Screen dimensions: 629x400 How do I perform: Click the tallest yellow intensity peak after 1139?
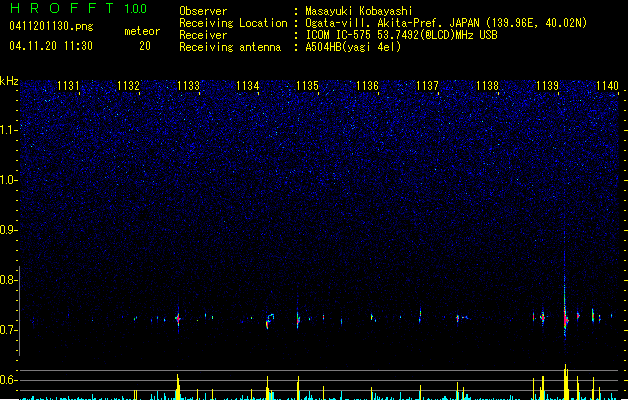[566, 382]
